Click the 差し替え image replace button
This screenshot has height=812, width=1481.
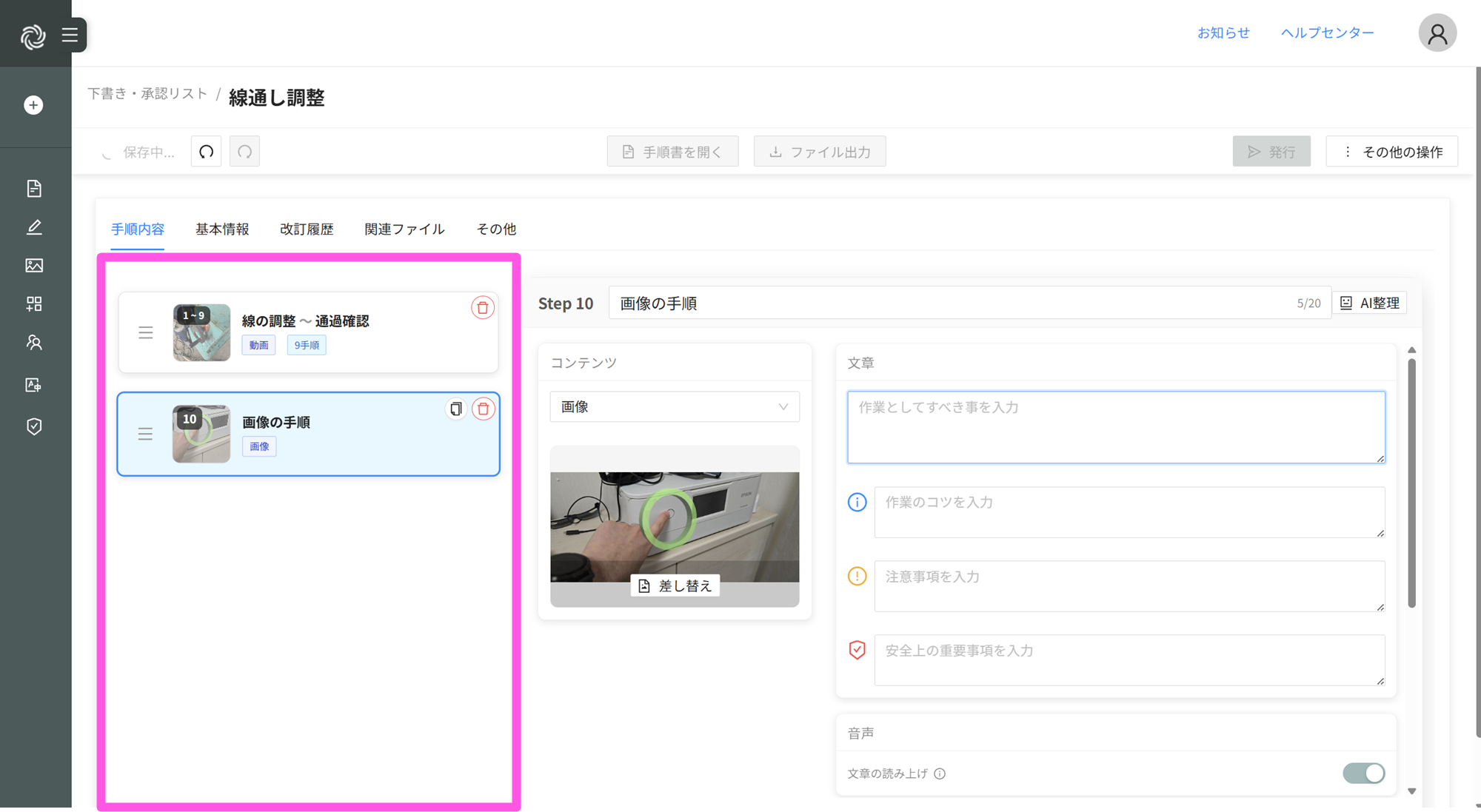pyautogui.click(x=675, y=586)
